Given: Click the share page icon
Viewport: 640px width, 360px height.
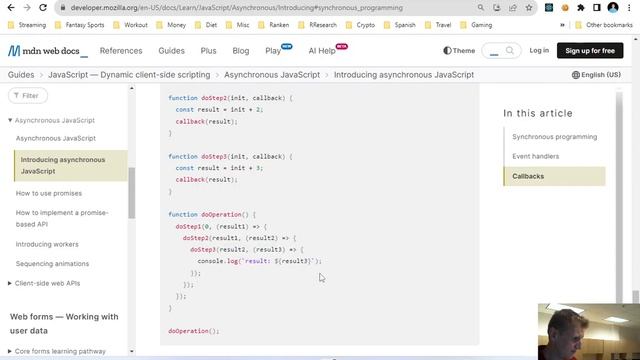Looking at the screenshot, I should tap(513, 7).
